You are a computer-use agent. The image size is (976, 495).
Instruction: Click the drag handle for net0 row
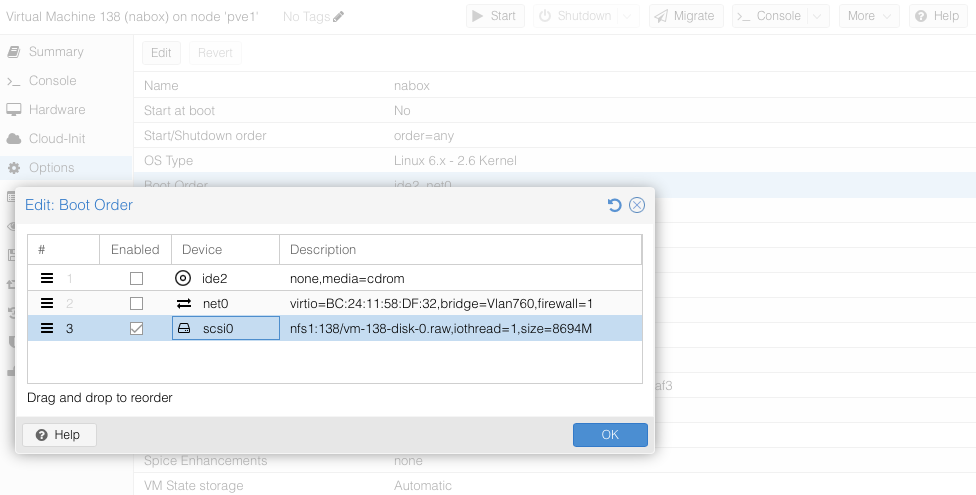coord(47,303)
